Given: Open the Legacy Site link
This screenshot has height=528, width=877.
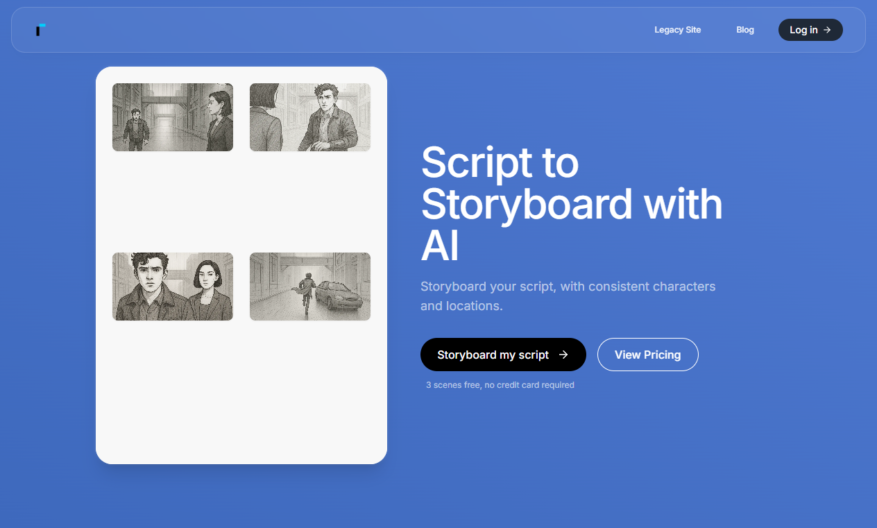Looking at the screenshot, I should [x=677, y=30].
